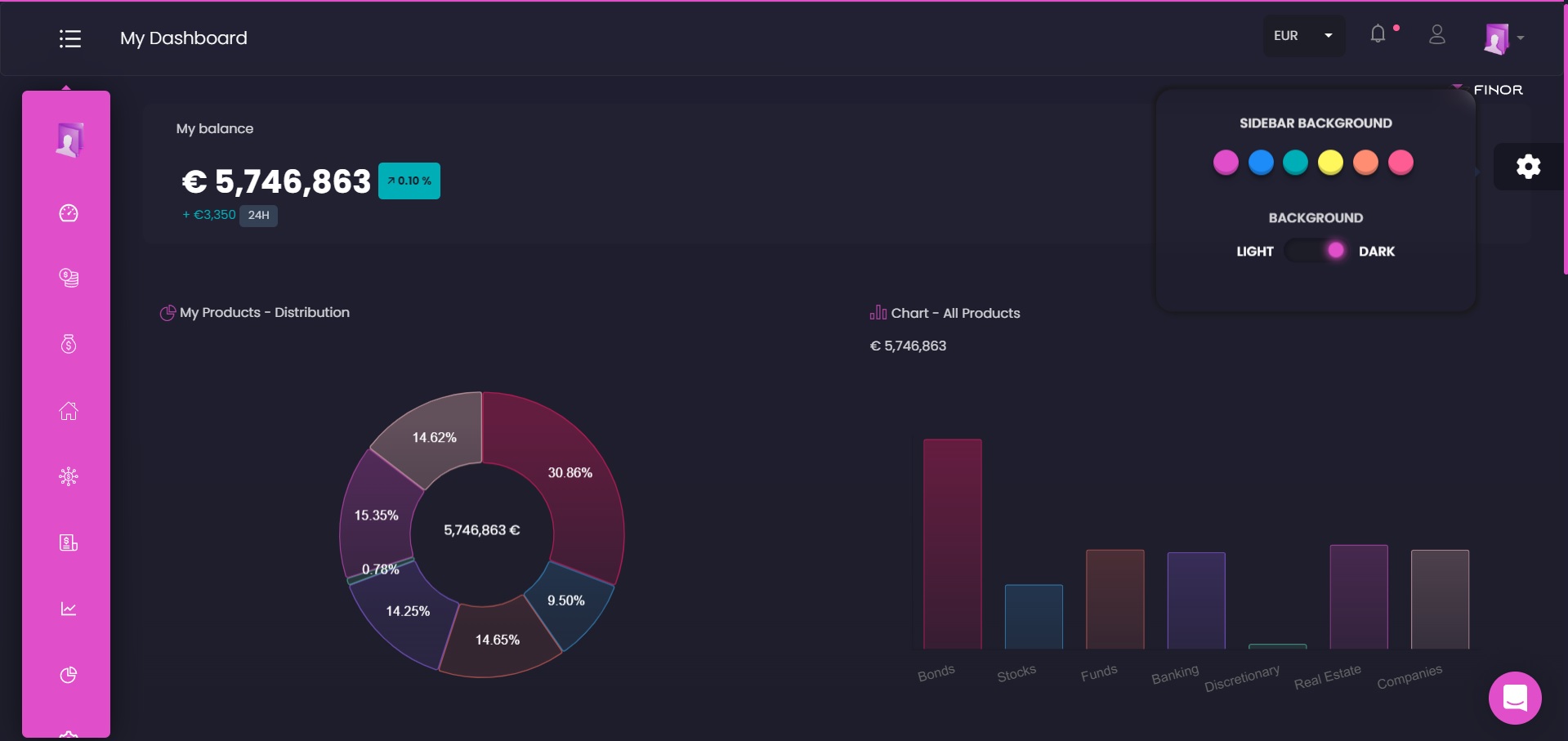Open the invoices icon in the sidebar
Screen dimensions: 1568x741
[x=69, y=542]
